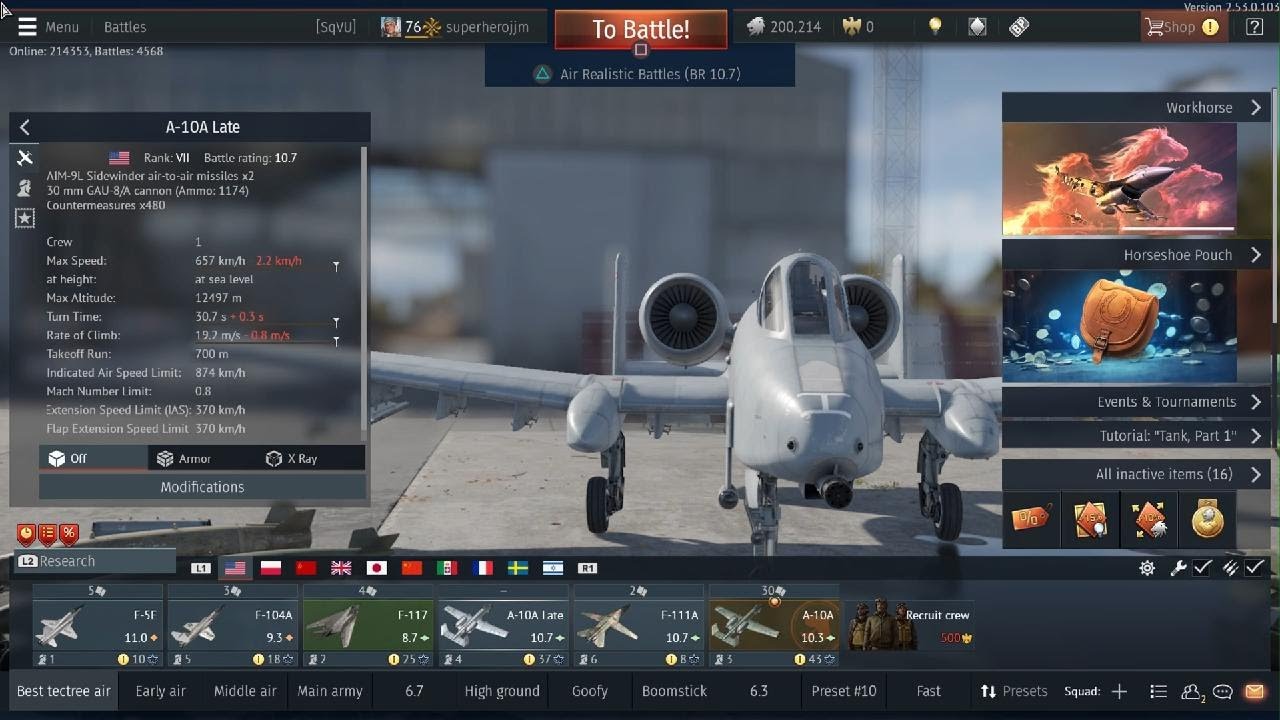Select the USSR flag nation tab

pos(306,568)
